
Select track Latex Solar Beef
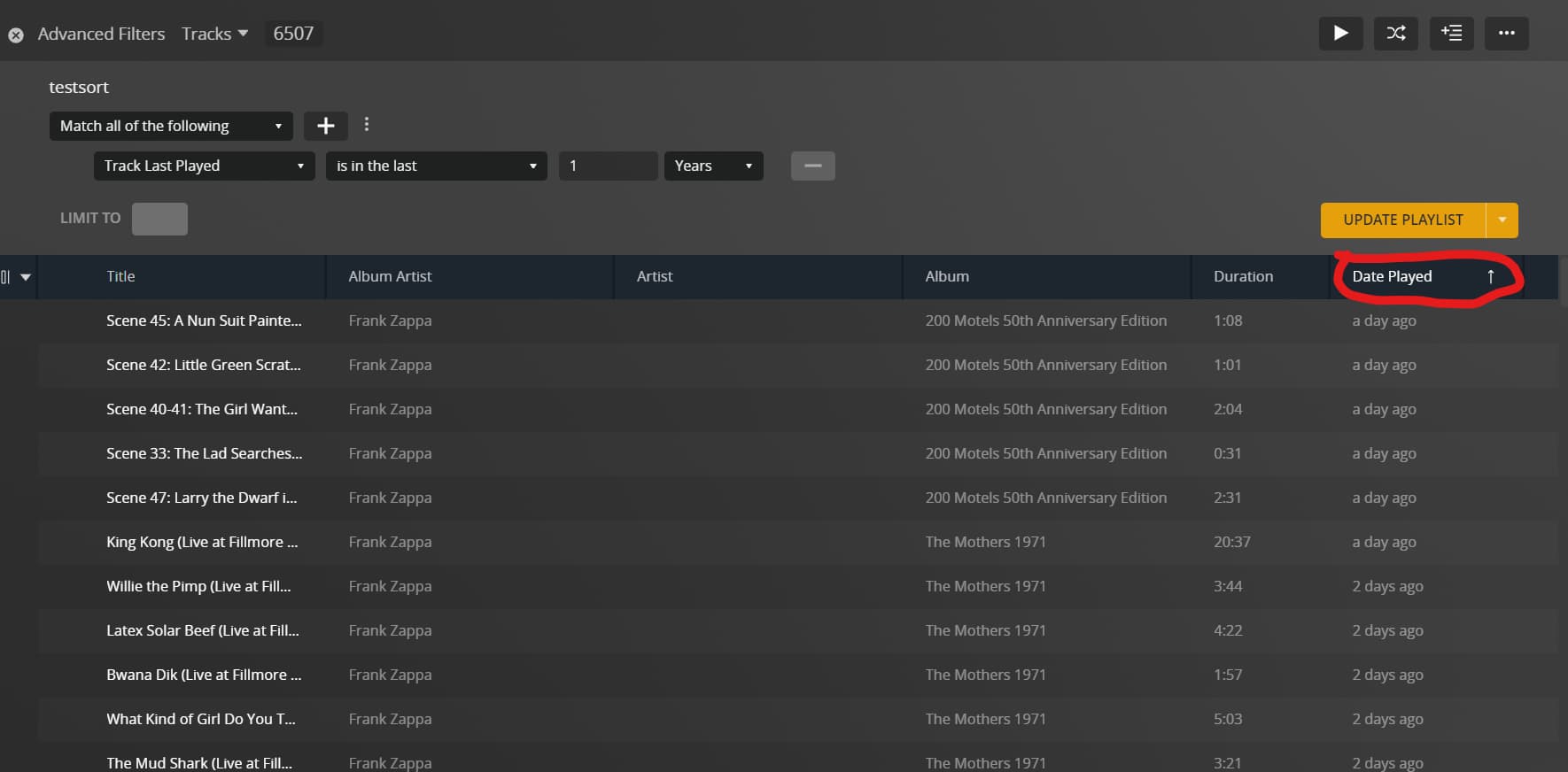(x=203, y=630)
